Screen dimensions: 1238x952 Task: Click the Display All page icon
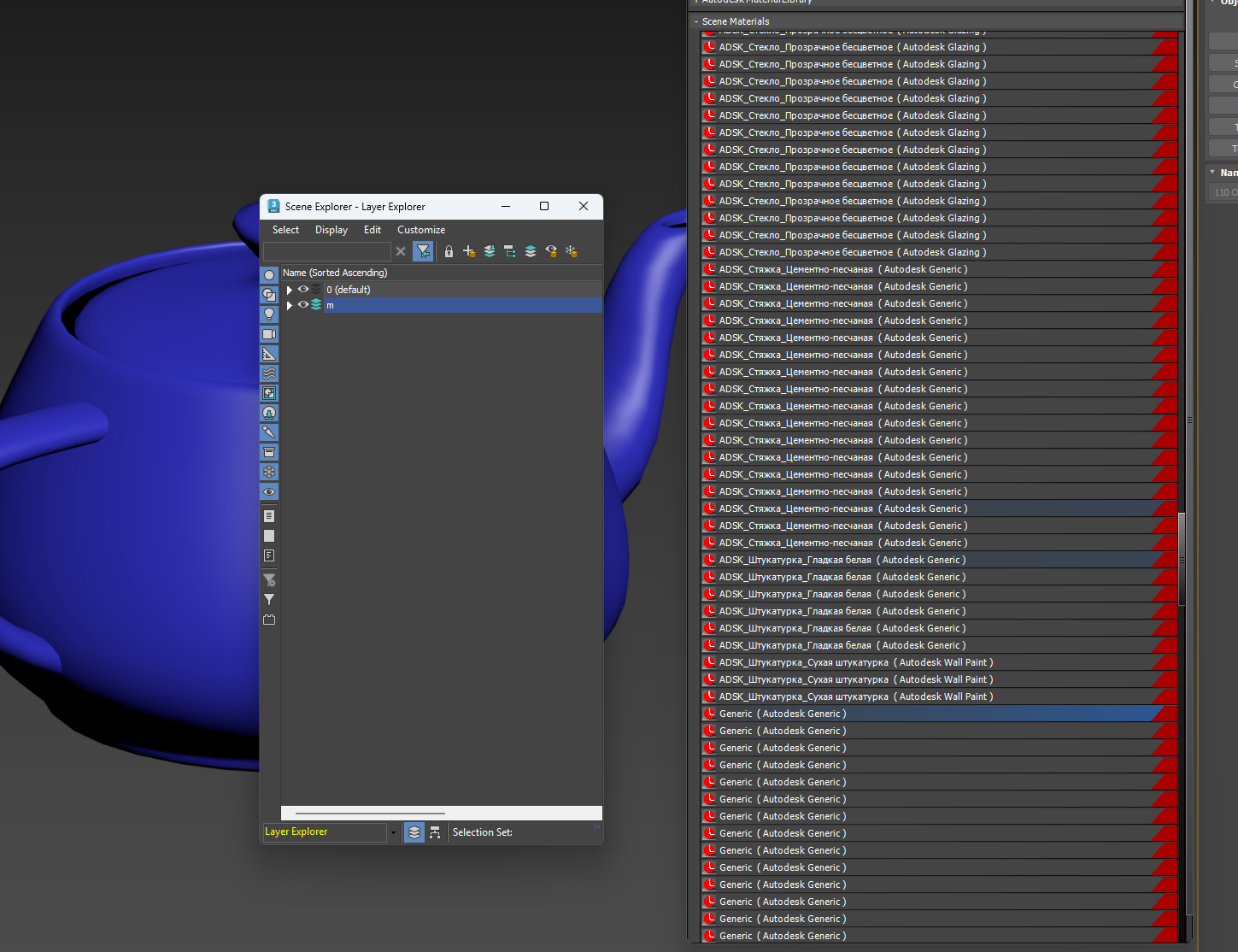269,516
